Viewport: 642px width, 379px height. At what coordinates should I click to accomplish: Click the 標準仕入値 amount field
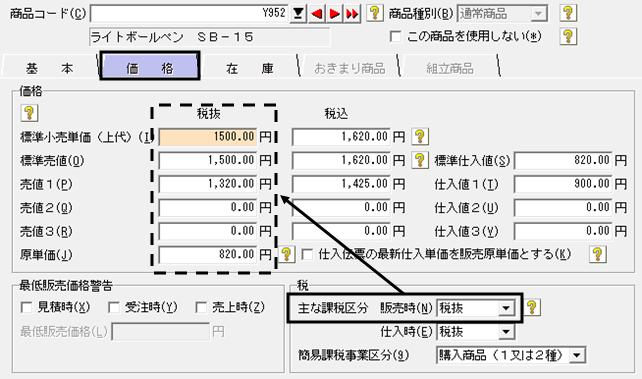pyautogui.click(x=563, y=160)
